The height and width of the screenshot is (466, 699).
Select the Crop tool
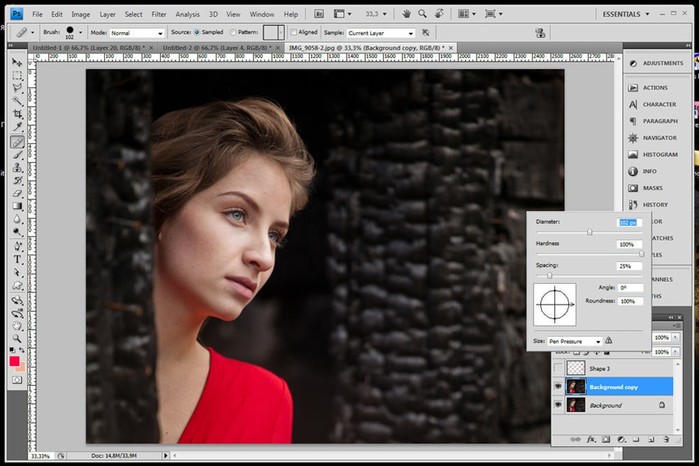(x=17, y=114)
